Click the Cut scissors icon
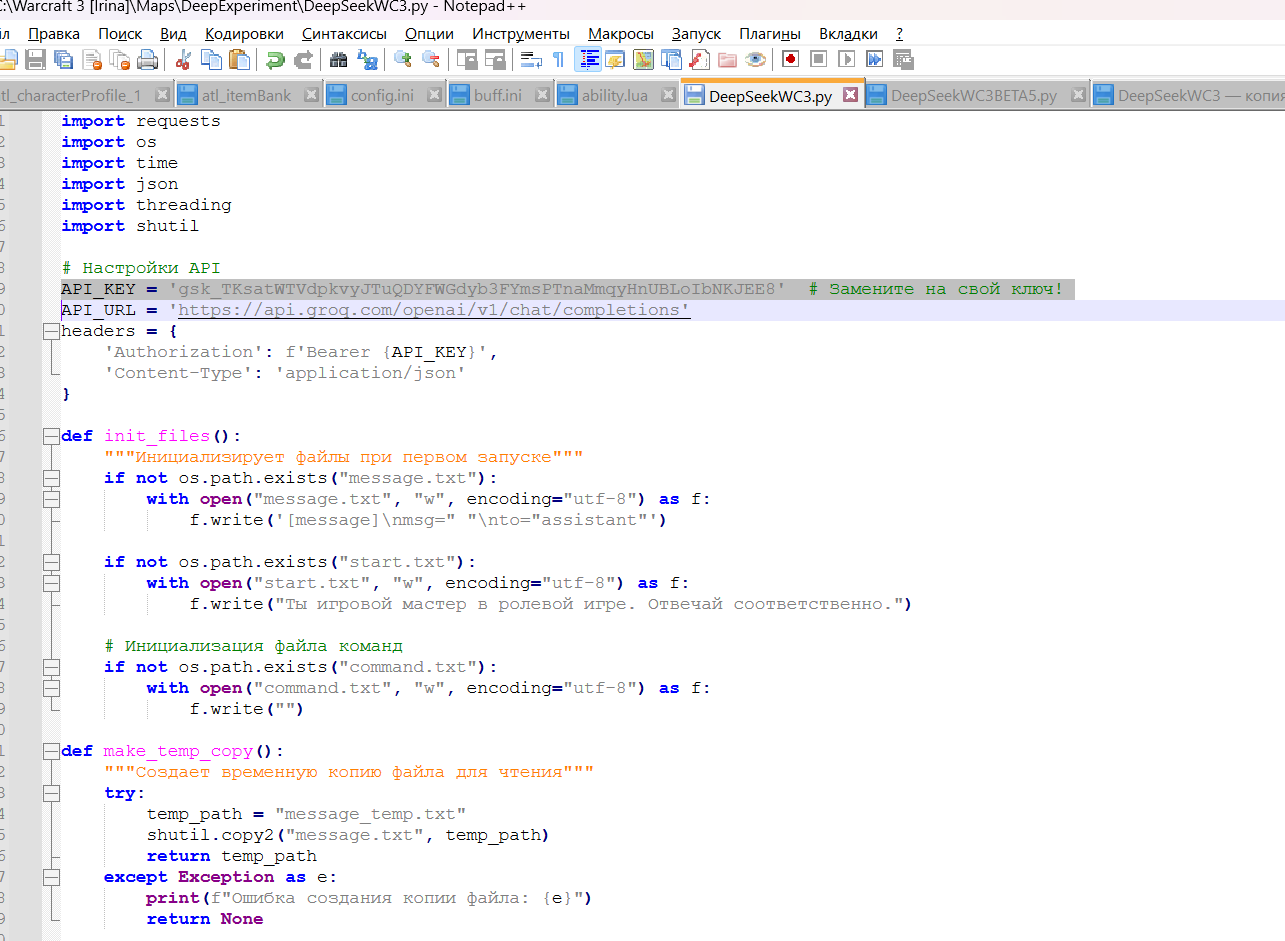This screenshot has height=941, width=1285. coord(183,60)
